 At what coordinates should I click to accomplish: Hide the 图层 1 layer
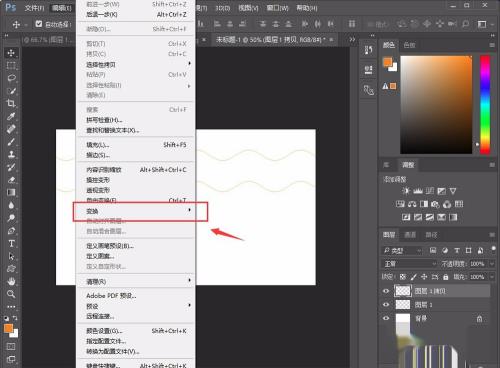point(386,305)
